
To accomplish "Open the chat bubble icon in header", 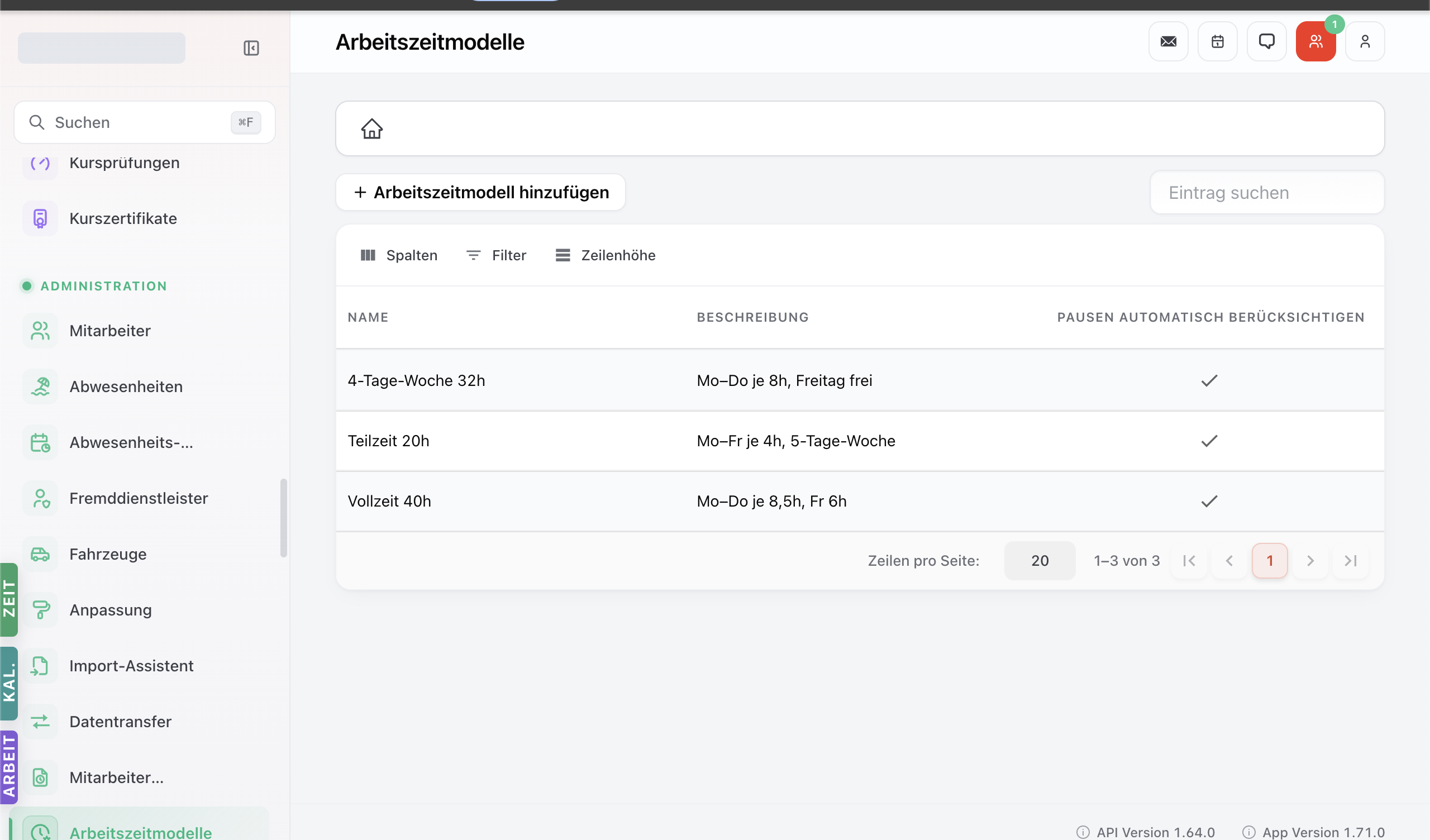I will [x=1266, y=41].
